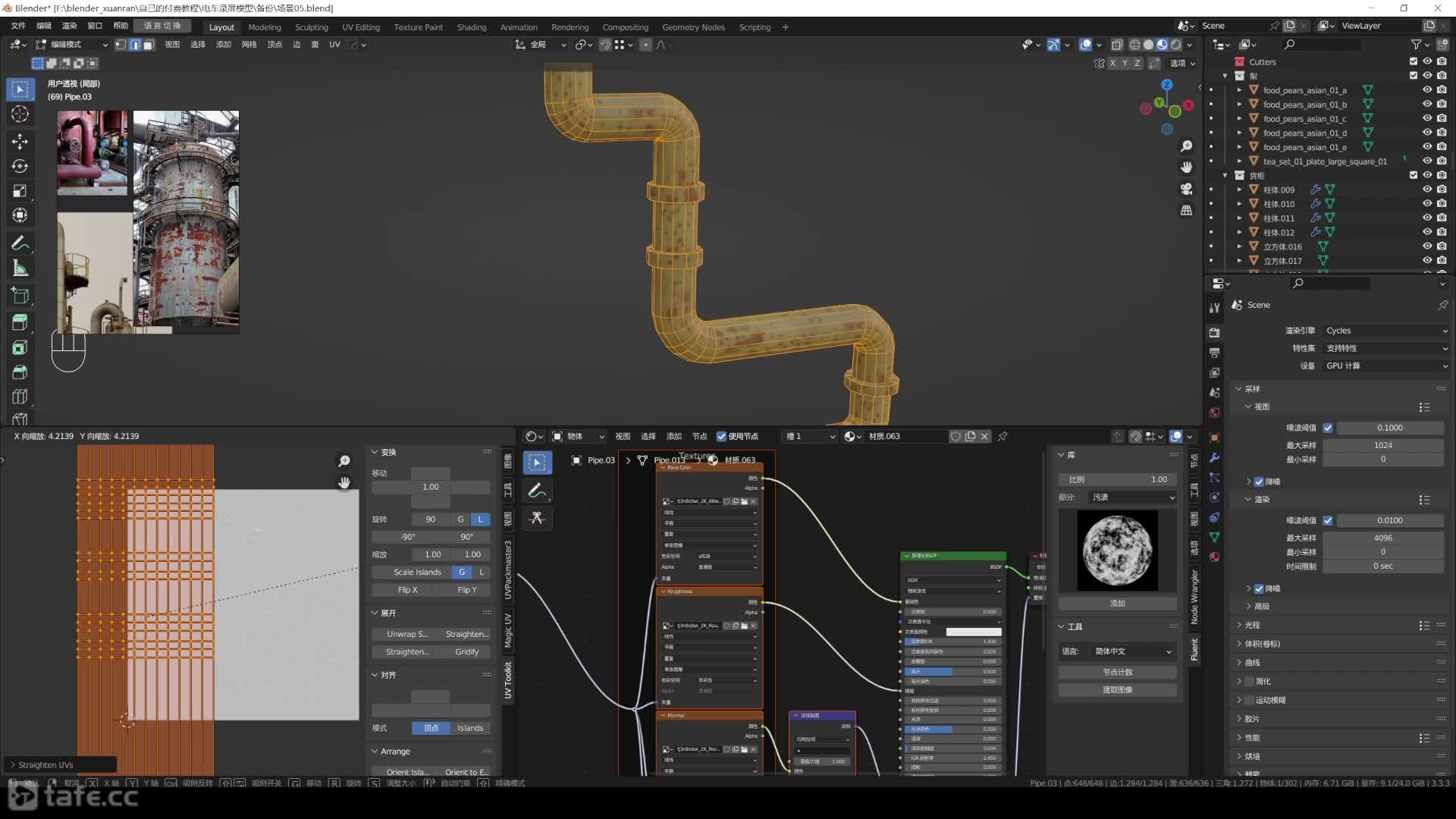Open the 网格 menu in viewport header
This screenshot has height=819, width=1456.
tap(249, 45)
